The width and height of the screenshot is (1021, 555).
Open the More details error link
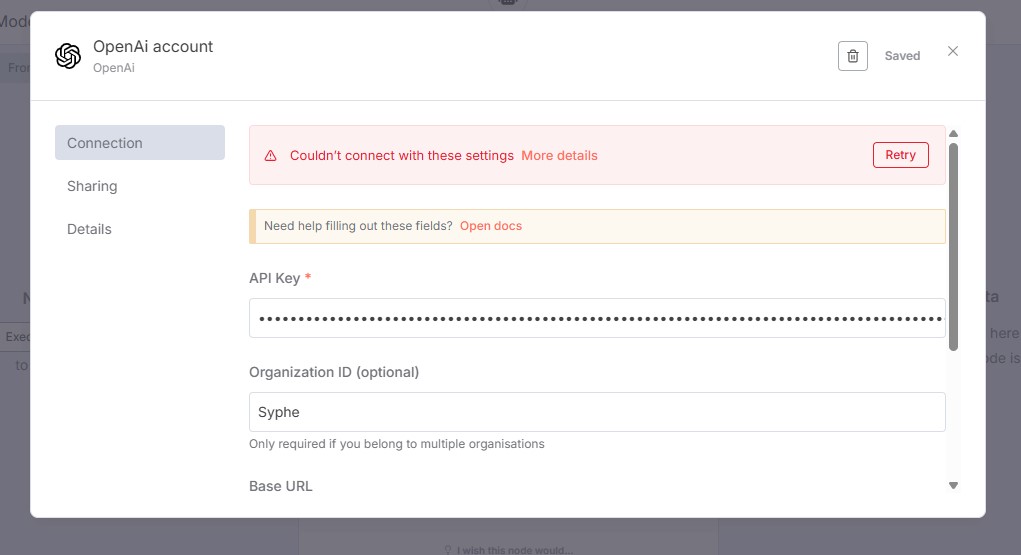[x=559, y=156]
